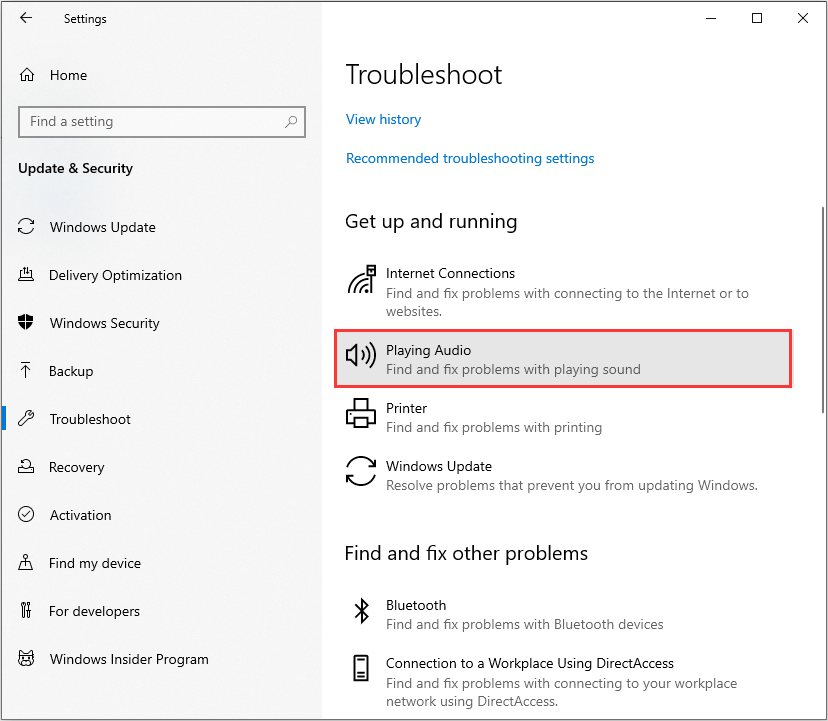Go to Activation settings
The width and height of the screenshot is (828, 721).
click(80, 515)
